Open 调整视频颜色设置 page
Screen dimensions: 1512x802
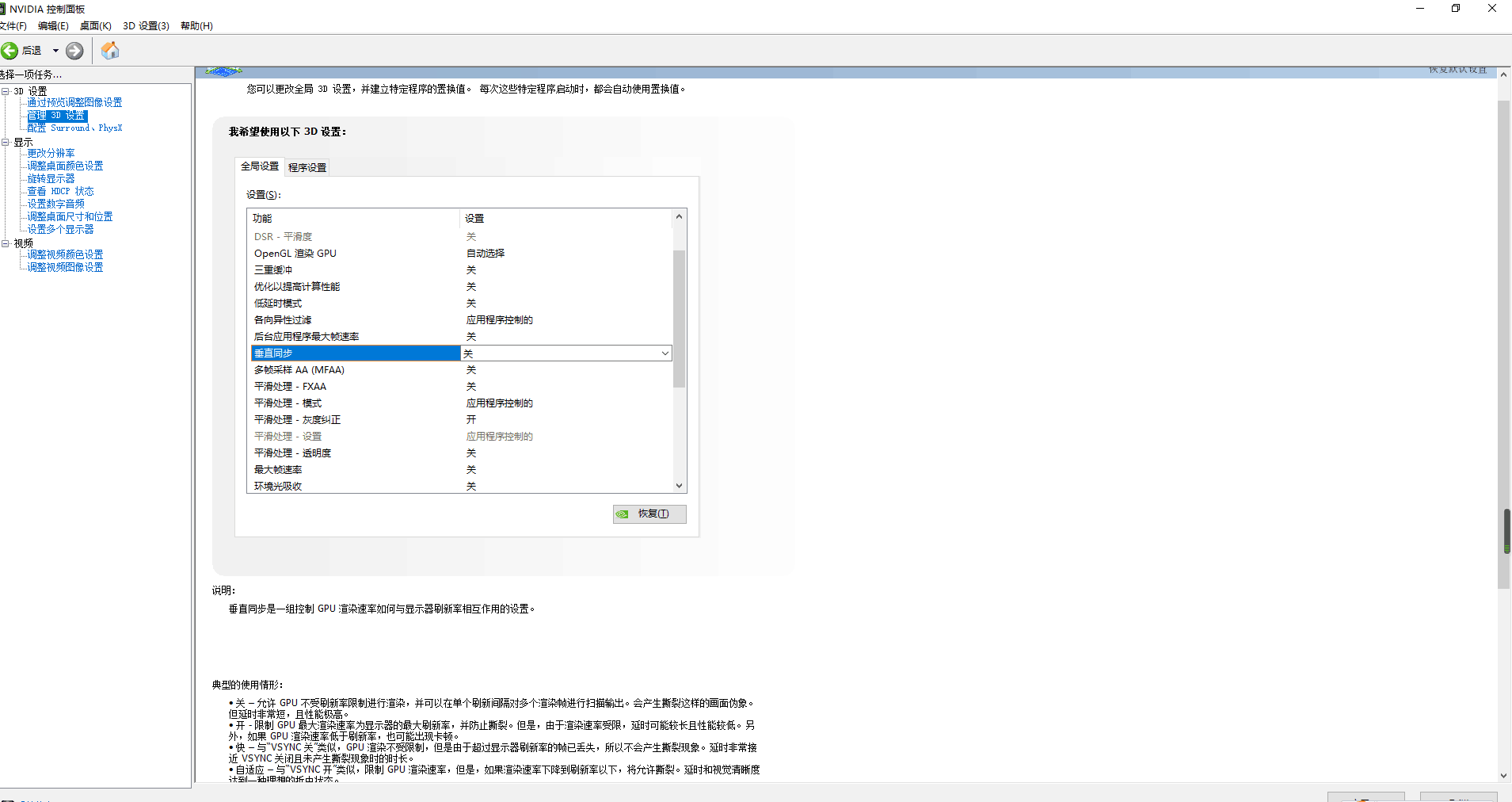click(65, 255)
